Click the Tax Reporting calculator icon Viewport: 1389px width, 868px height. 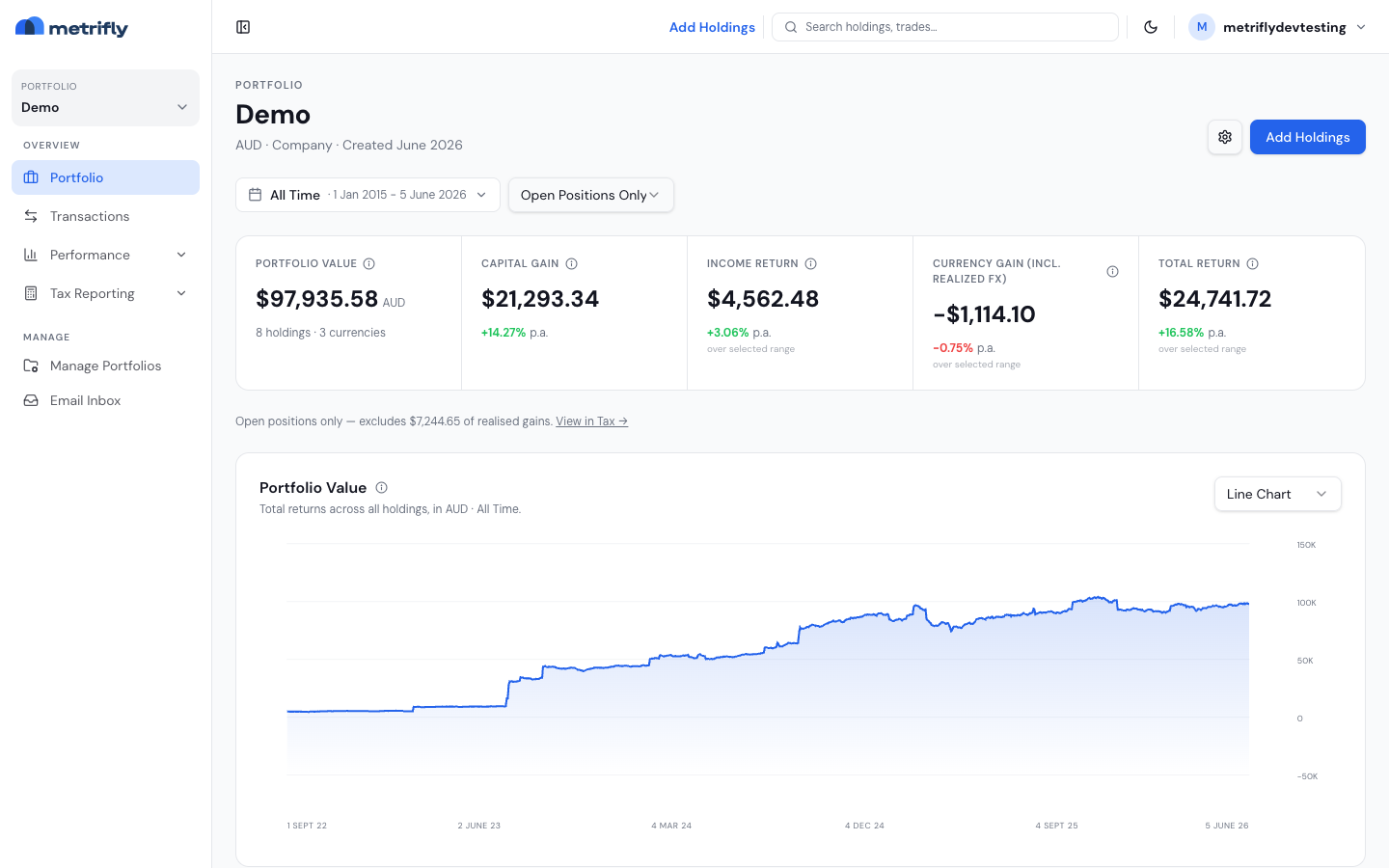click(31, 293)
